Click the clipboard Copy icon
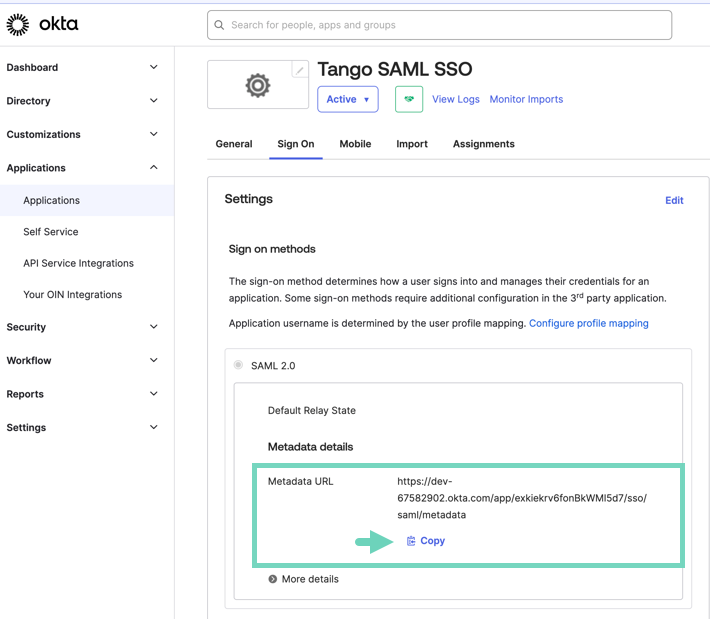The width and height of the screenshot is (710, 619). click(411, 541)
